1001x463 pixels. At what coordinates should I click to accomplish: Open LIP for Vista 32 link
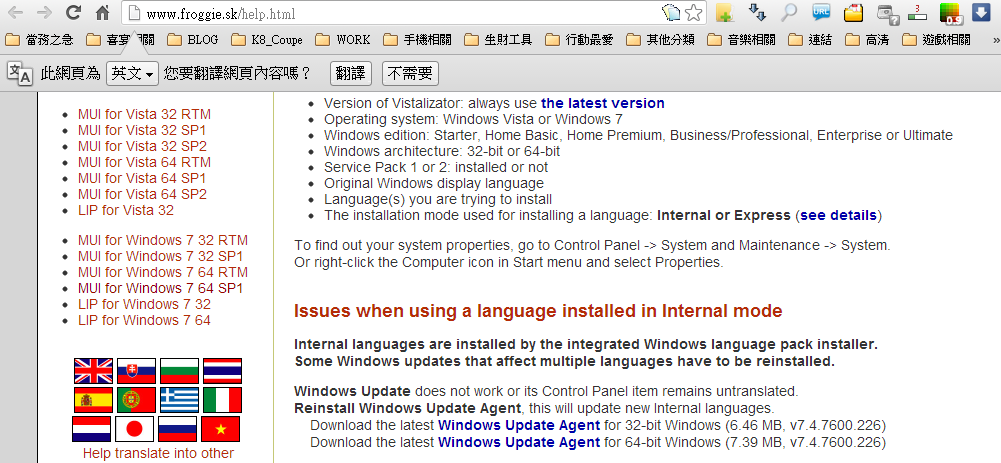pyautogui.click(x=126, y=210)
